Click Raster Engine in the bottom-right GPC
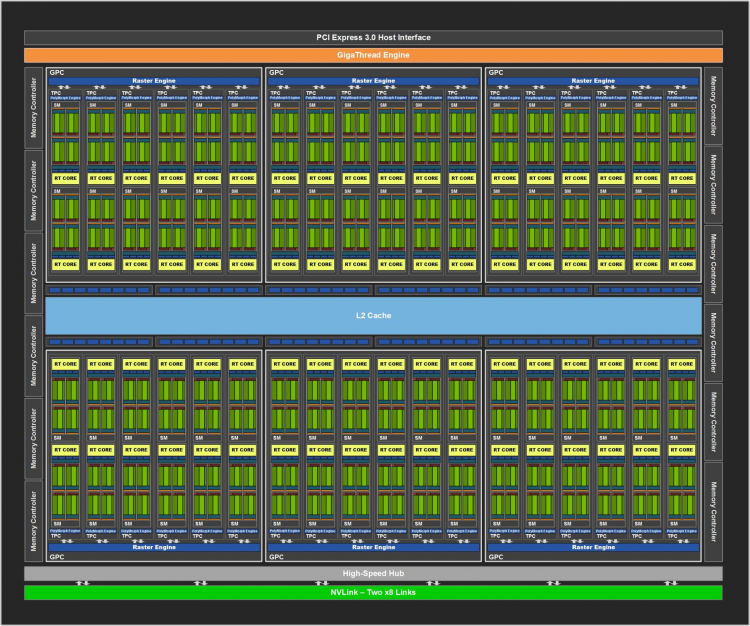This screenshot has height=626, width=750. click(x=593, y=547)
